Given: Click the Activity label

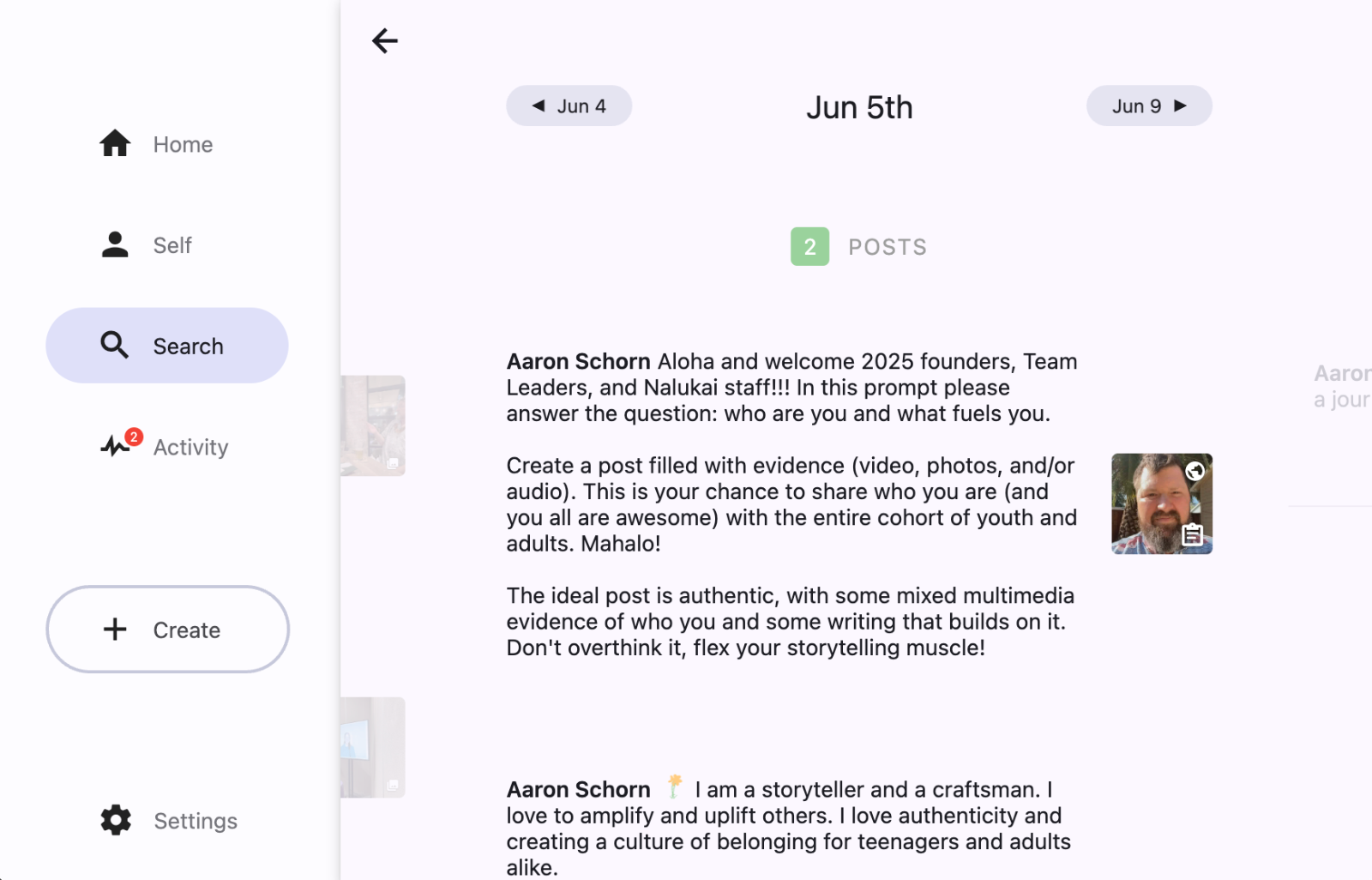Looking at the screenshot, I should coord(190,447).
